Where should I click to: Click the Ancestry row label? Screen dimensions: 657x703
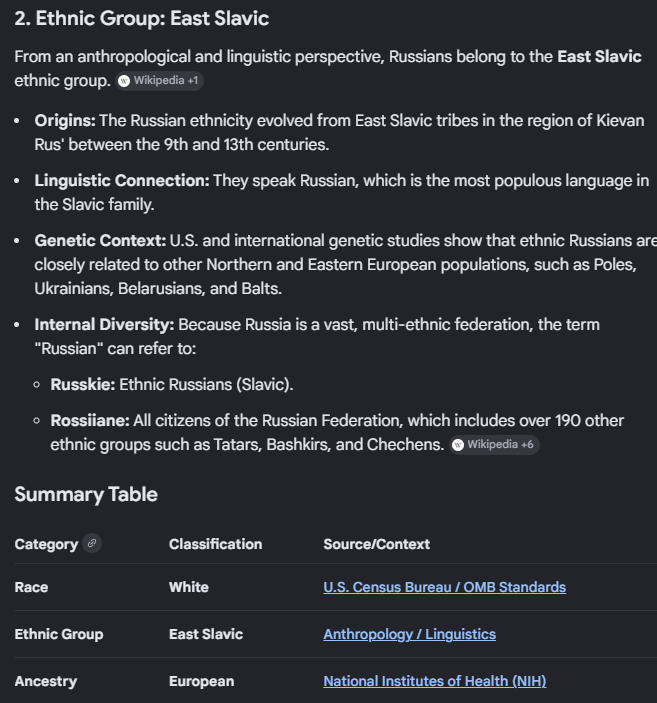[45, 681]
